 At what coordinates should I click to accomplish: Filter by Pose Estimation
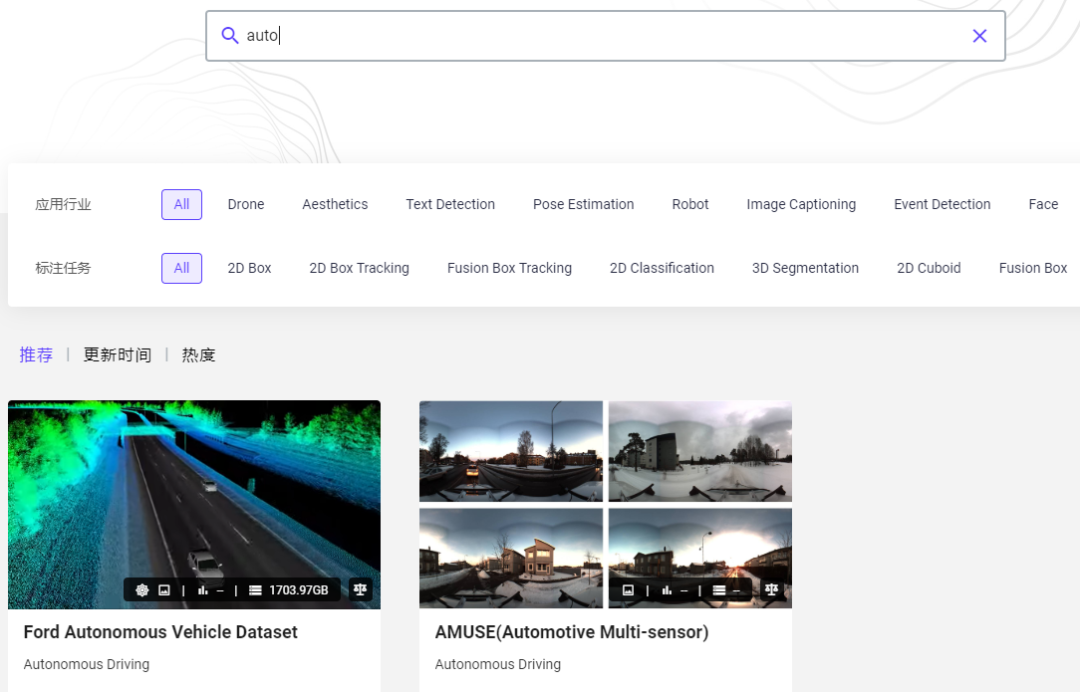tap(583, 205)
